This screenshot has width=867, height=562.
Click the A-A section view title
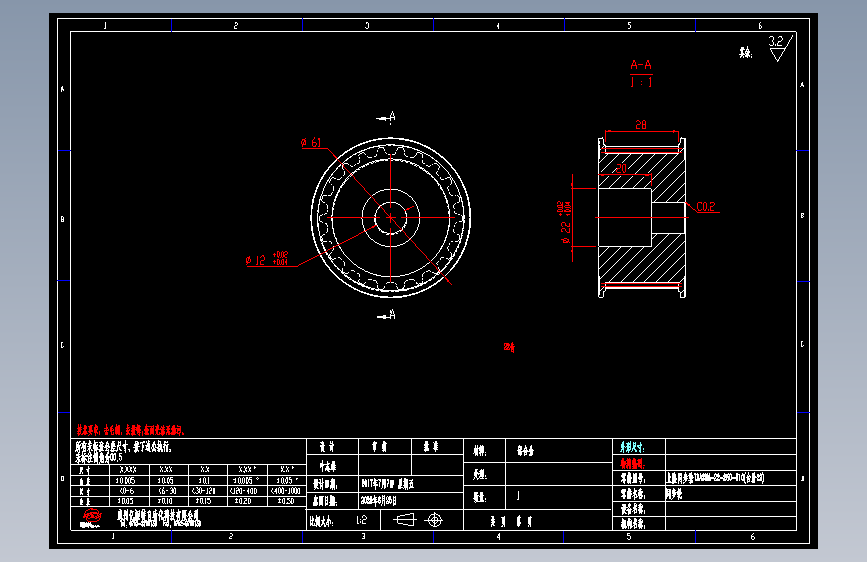point(641,65)
